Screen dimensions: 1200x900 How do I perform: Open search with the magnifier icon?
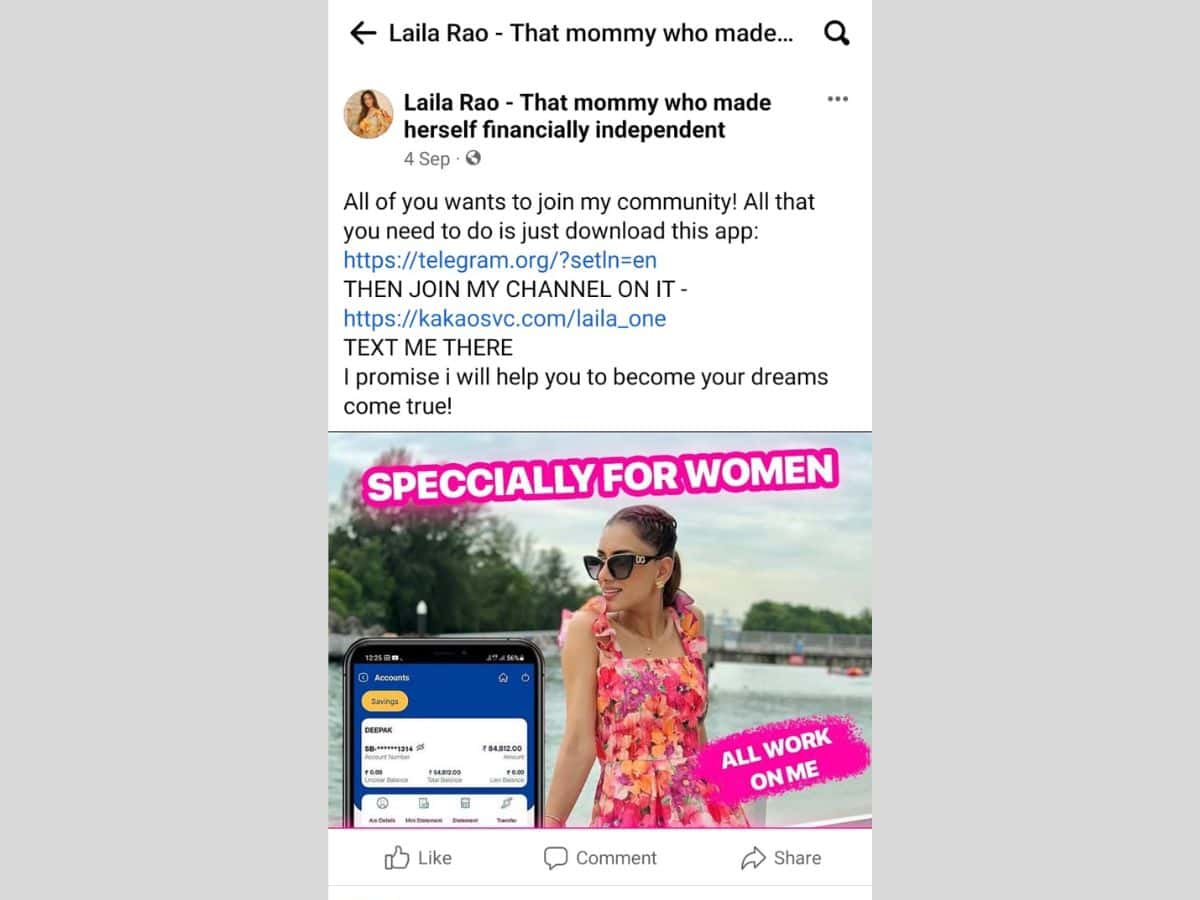[x=836, y=34]
